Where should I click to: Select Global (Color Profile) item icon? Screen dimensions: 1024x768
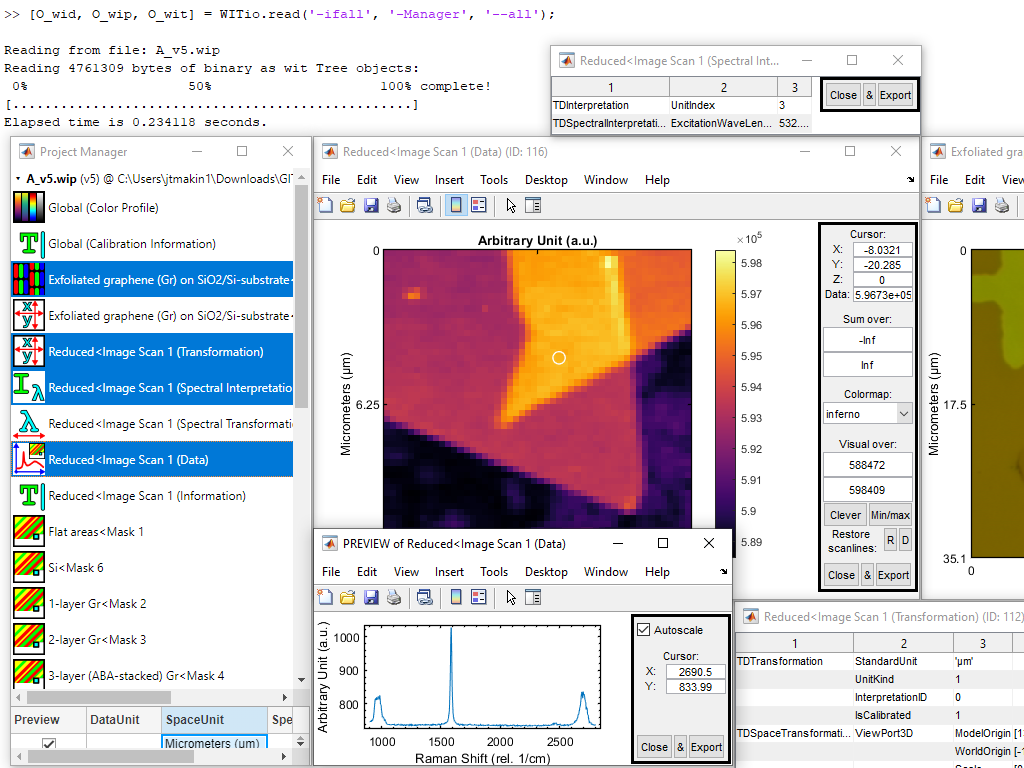[x=29, y=208]
